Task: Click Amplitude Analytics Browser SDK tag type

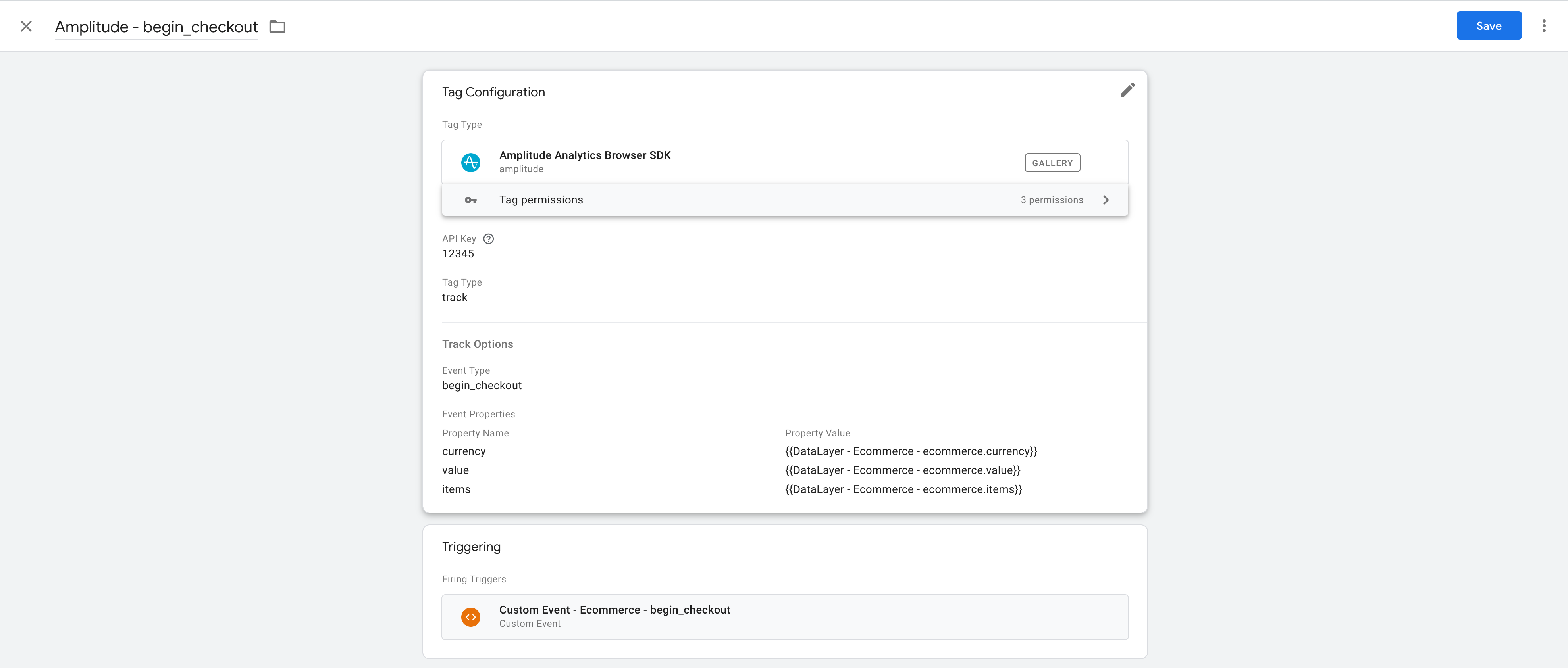Action: click(x=584, y=156)
